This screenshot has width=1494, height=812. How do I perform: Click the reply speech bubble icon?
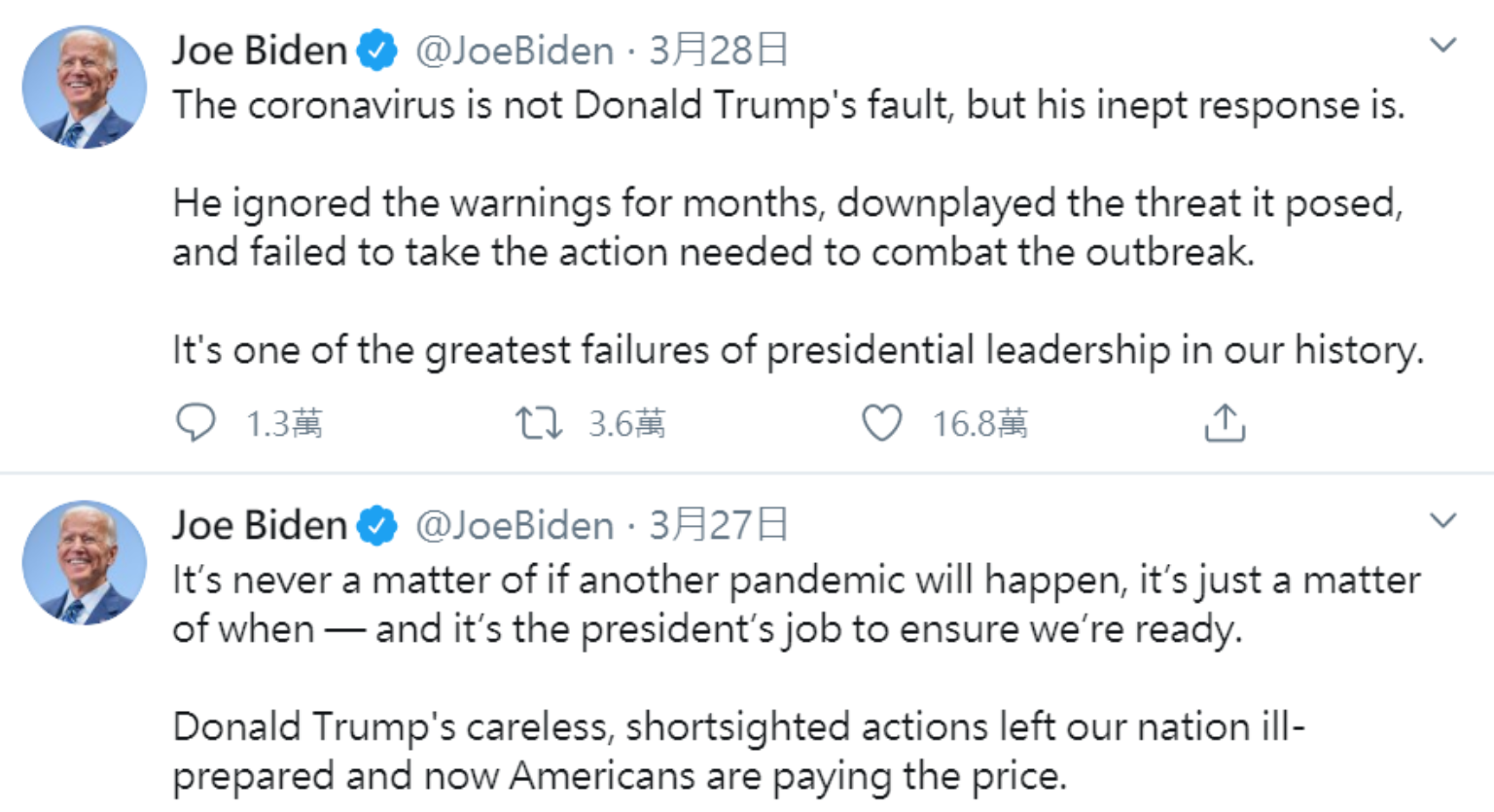(x=196, y=423)
